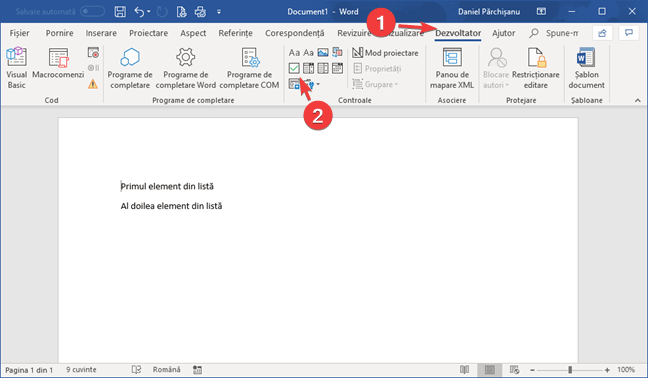Insert a checkbox content control
This screenshot has width=648, height=378.
294,68
